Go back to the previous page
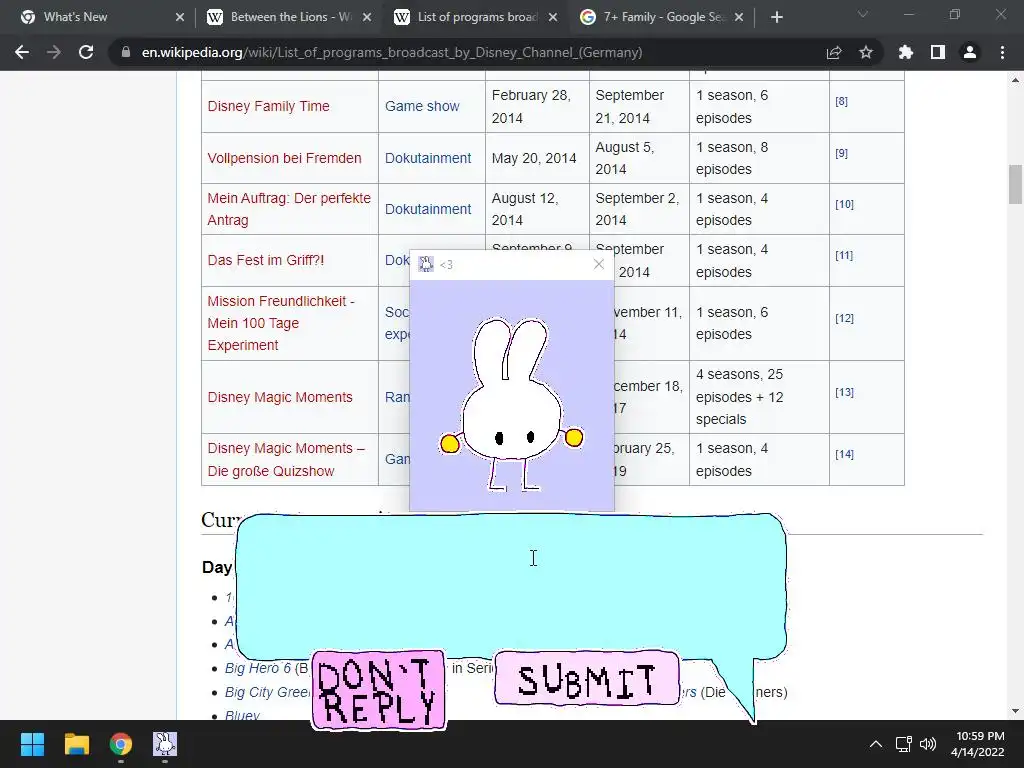The width and height of the screenshot is (1024, 768). pyautogui.click(x=22, y=52)
